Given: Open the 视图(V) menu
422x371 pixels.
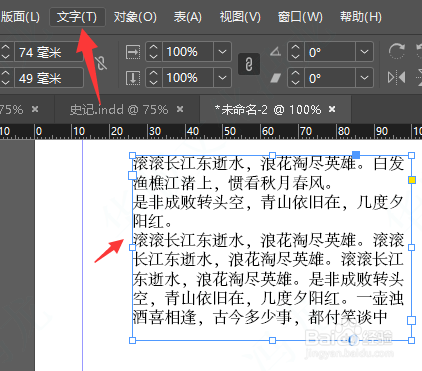Looking at the screenshot, I should tap(240, 17).
